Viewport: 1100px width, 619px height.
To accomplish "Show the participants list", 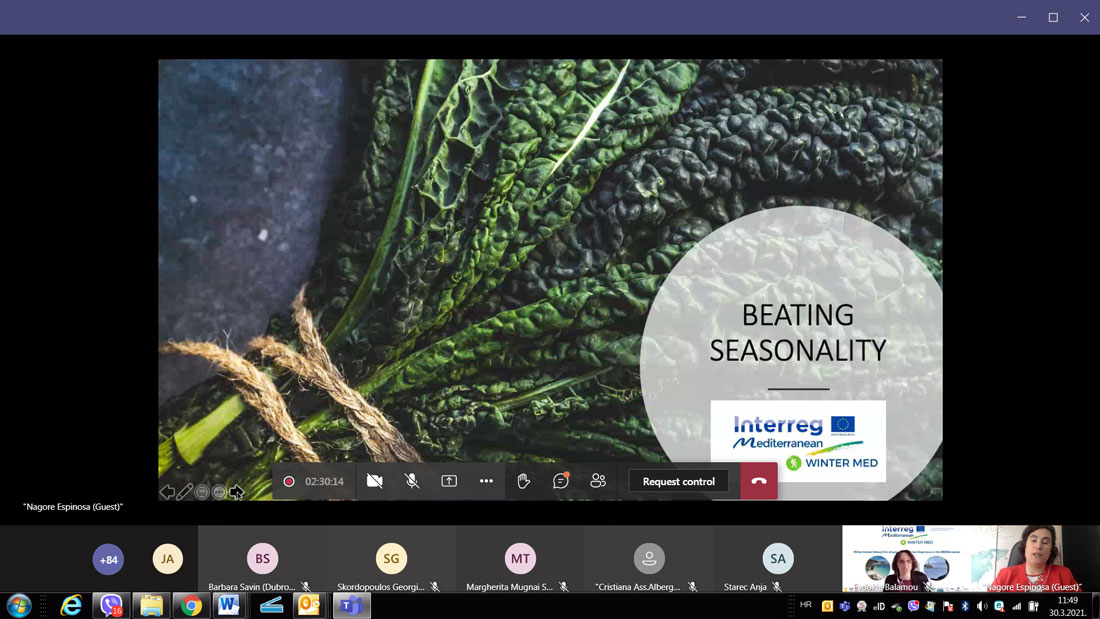I will 598,481.
